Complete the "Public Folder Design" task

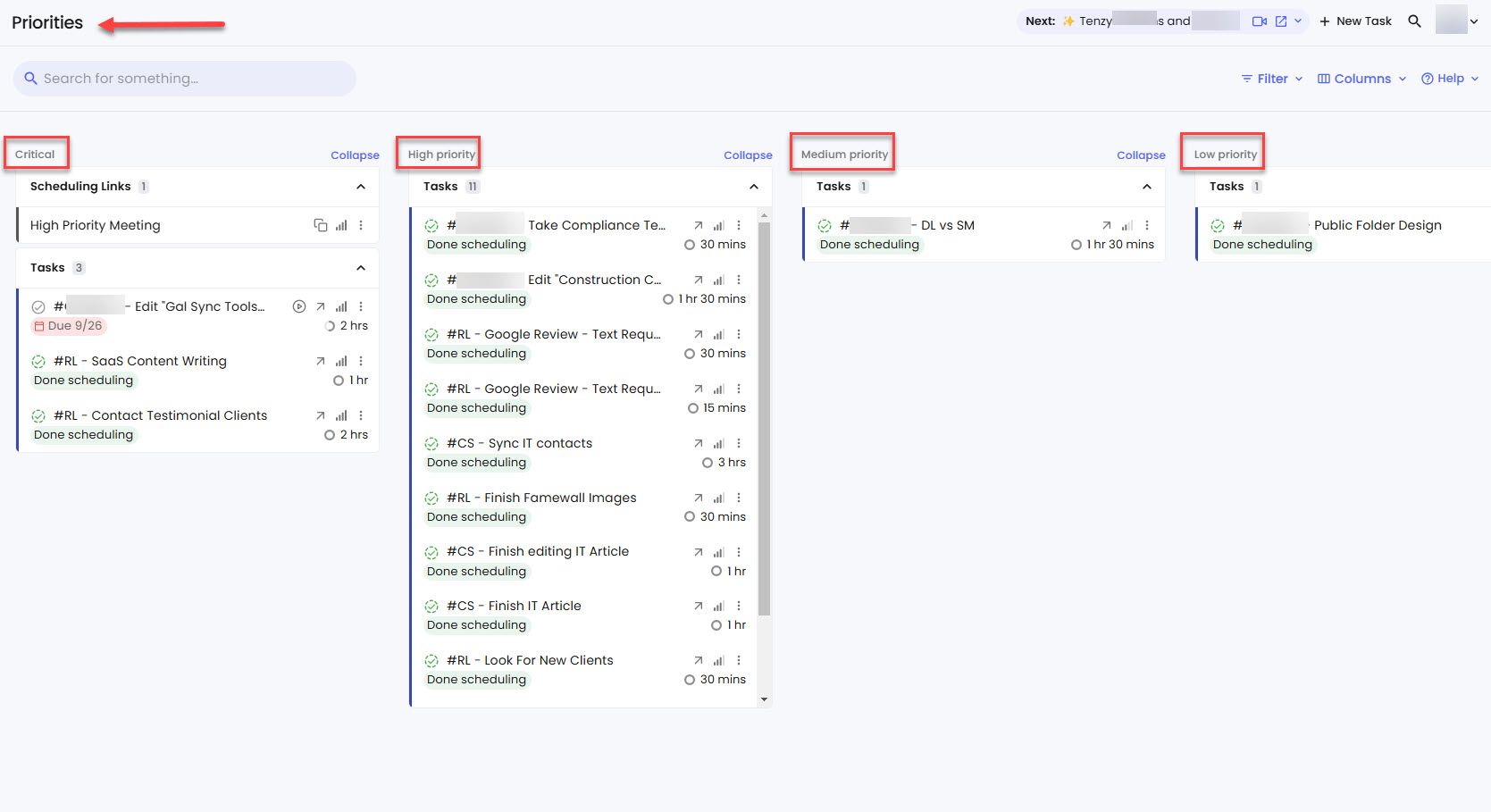pyautogui.click(x=1218, y=225)
